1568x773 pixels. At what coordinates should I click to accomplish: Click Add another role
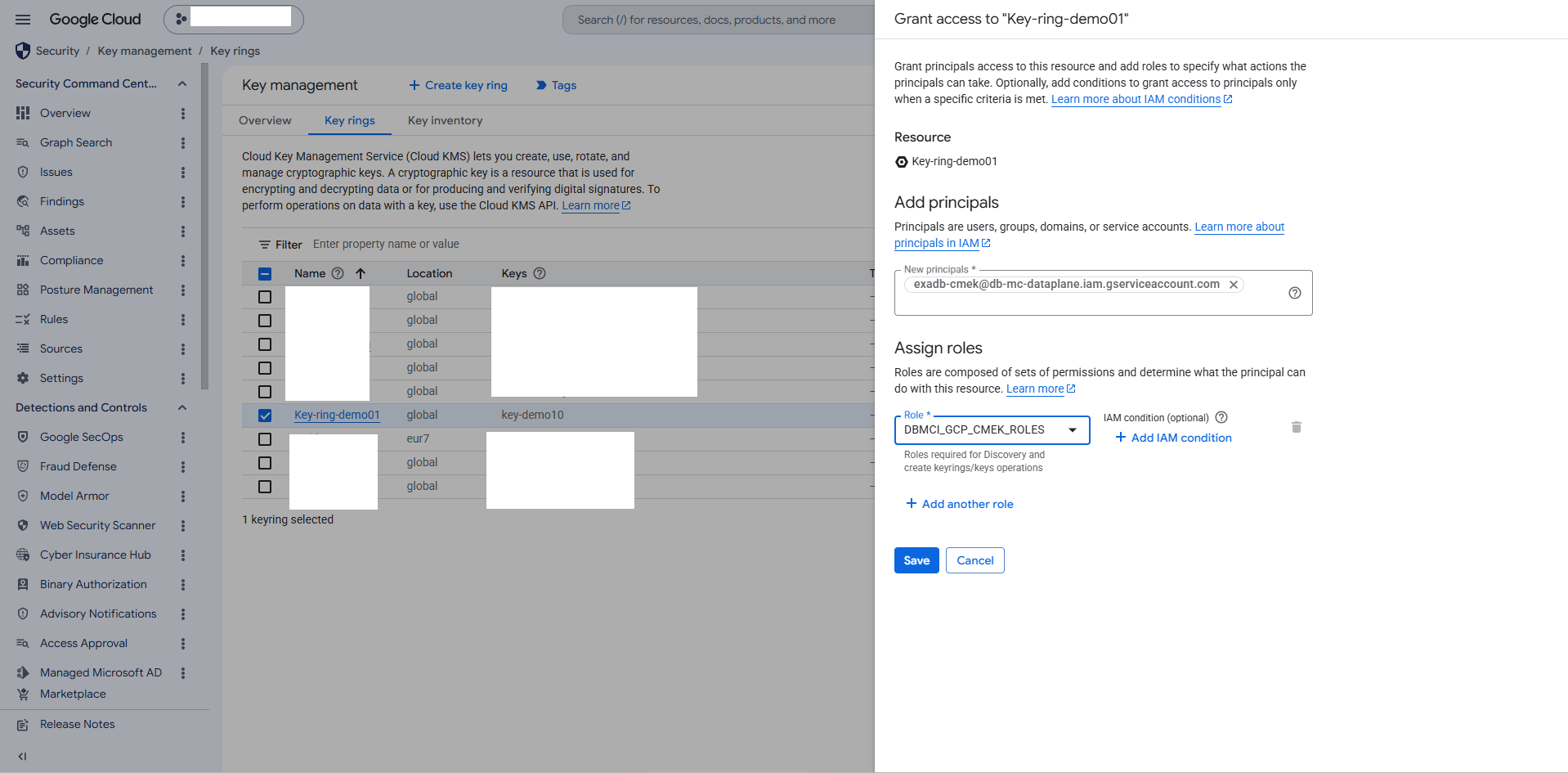pos(960,504)
